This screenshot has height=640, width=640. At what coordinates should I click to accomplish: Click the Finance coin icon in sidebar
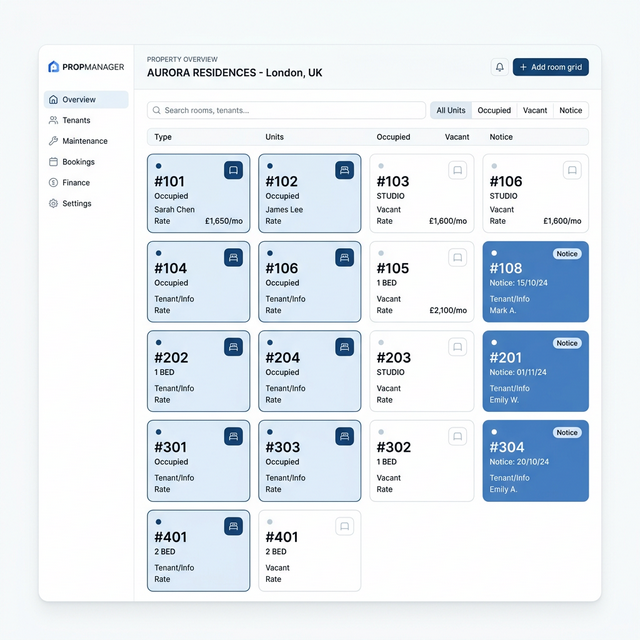click(x=53, y=182)
